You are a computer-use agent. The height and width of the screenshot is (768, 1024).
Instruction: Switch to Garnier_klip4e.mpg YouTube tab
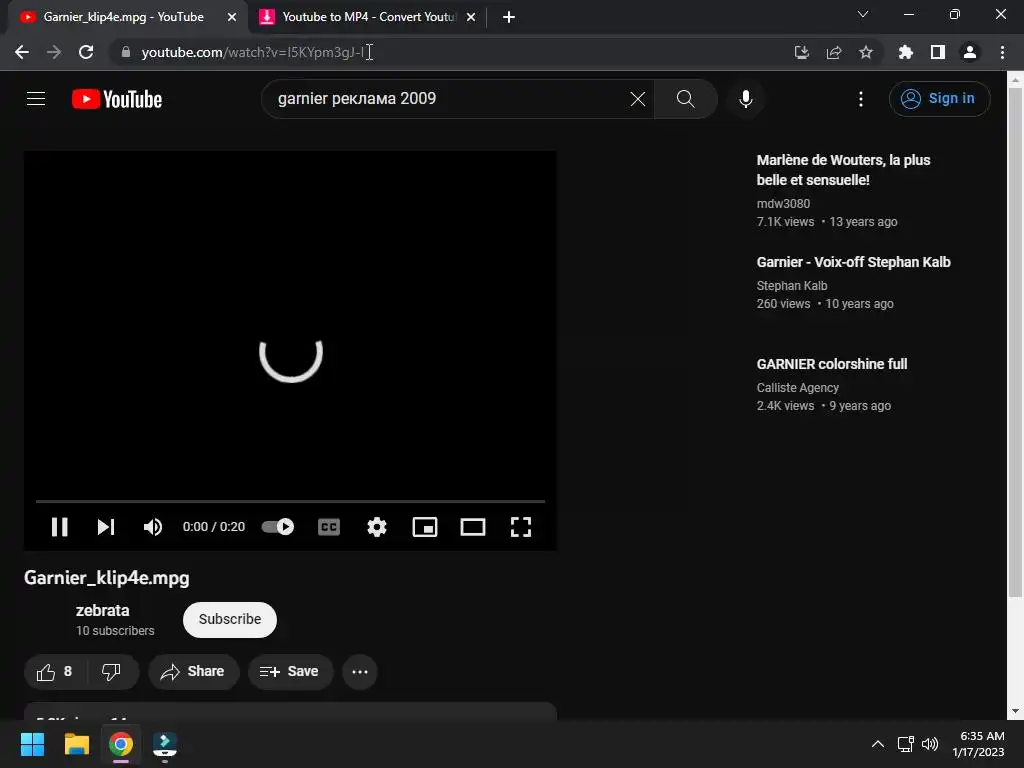124,17
